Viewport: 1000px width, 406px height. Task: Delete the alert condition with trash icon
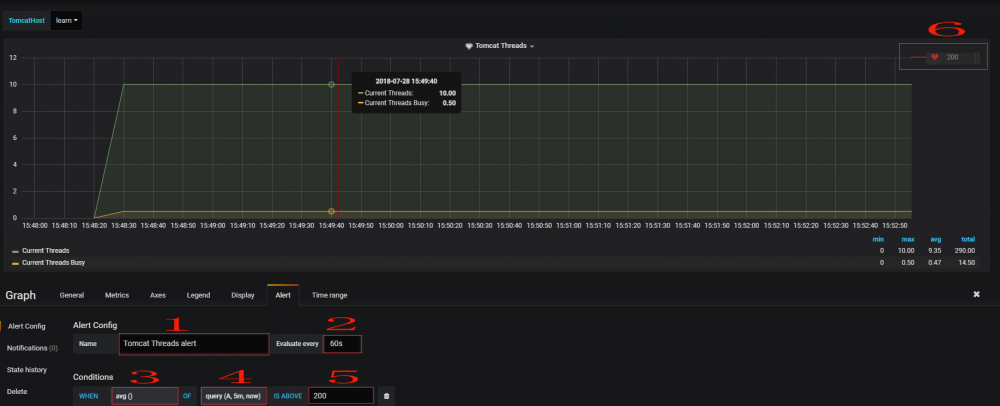tap(387, 396)
